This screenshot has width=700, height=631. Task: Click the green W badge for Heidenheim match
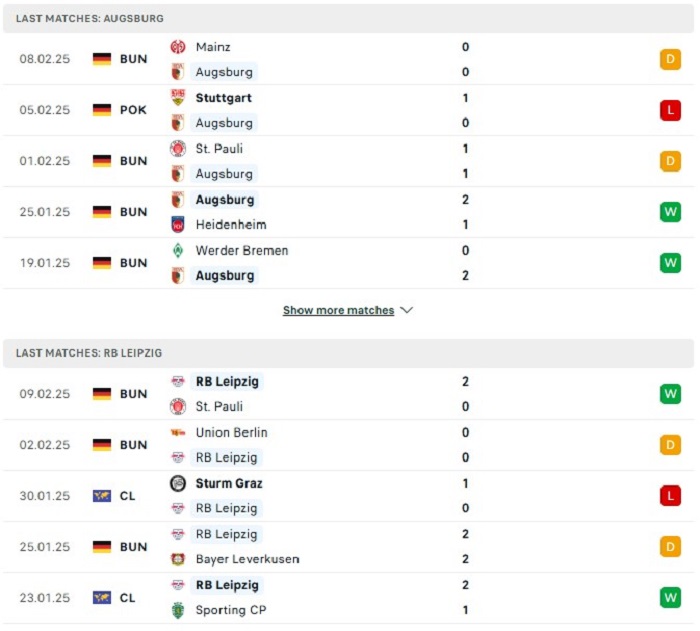click(670, 212)
